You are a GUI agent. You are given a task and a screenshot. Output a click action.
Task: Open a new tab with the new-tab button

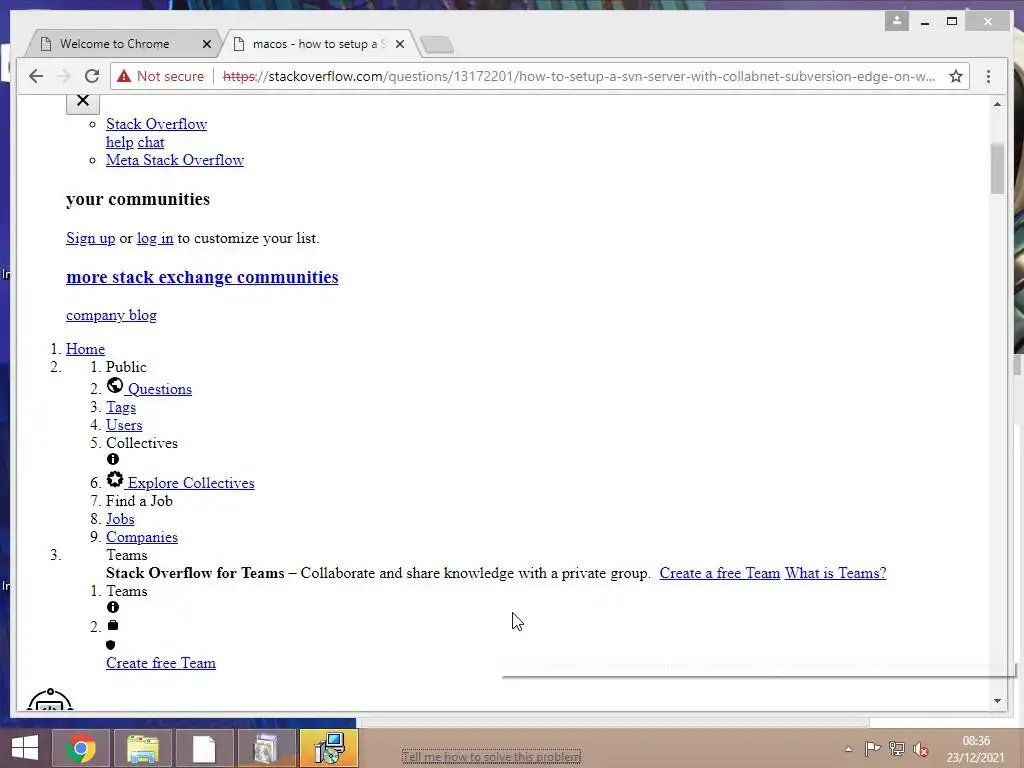(437, 44)
